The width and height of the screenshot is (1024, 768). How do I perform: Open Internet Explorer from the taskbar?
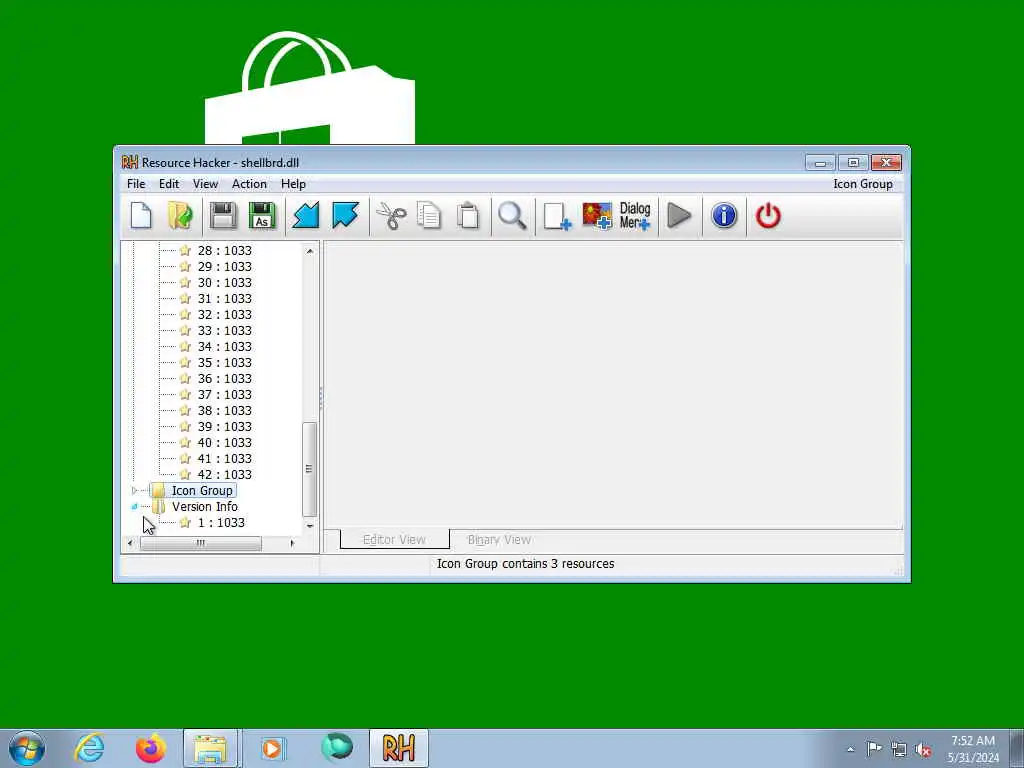pos(89,748)
